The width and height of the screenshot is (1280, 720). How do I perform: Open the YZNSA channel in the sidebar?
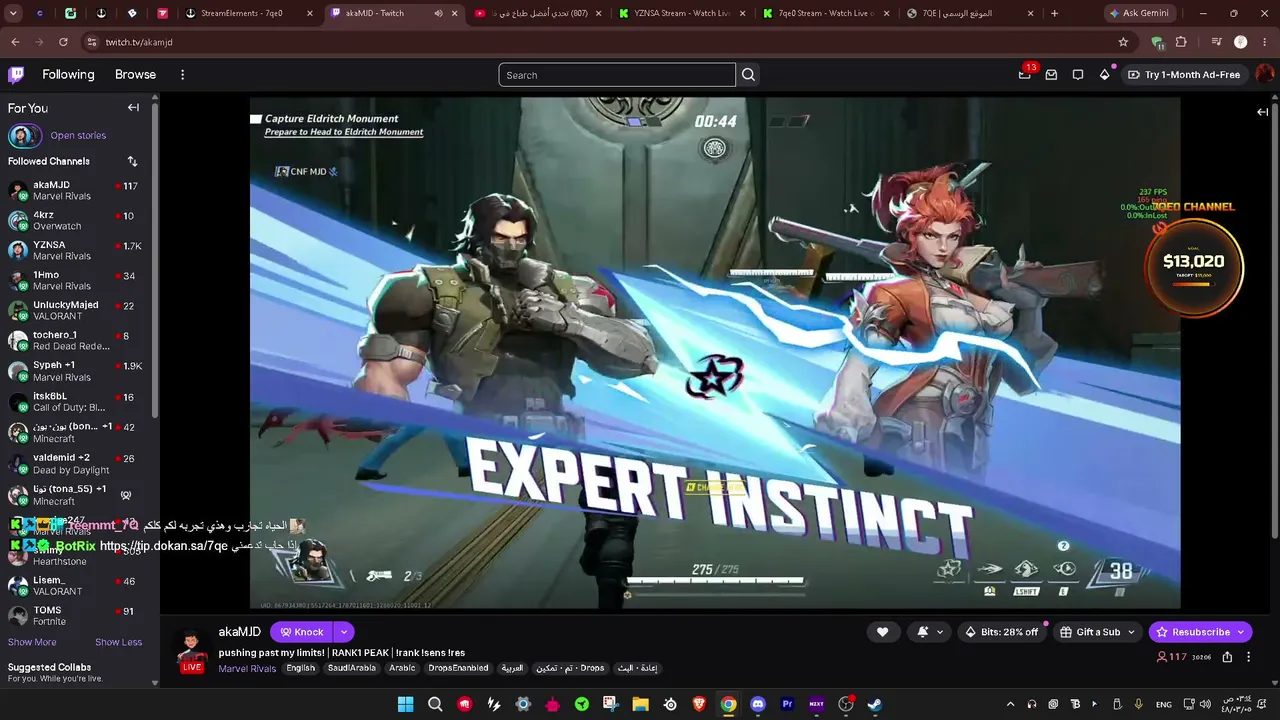[x=77, y=250]
